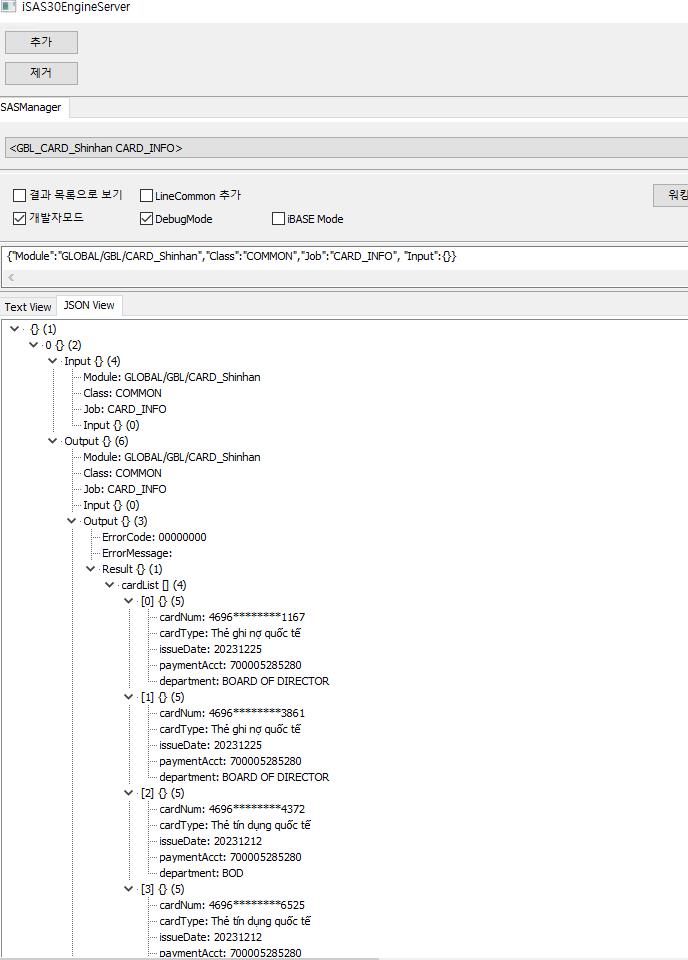Select cardNum 4696*********6525 row
The width and height of the screenshot is (688, 960).
tap(232, 905)
